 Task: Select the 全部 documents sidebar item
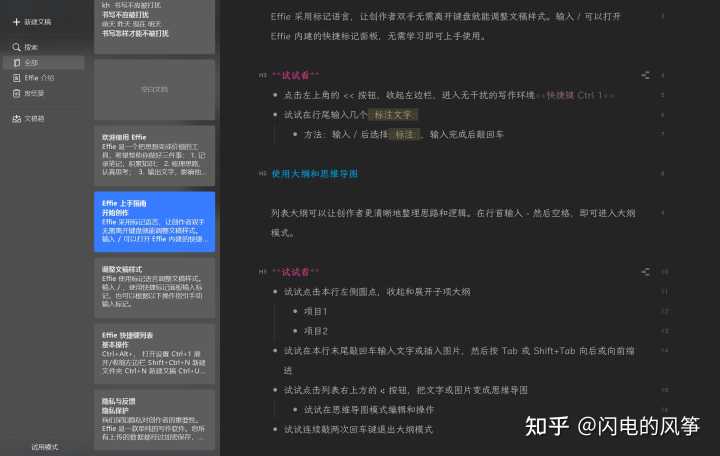44,62
